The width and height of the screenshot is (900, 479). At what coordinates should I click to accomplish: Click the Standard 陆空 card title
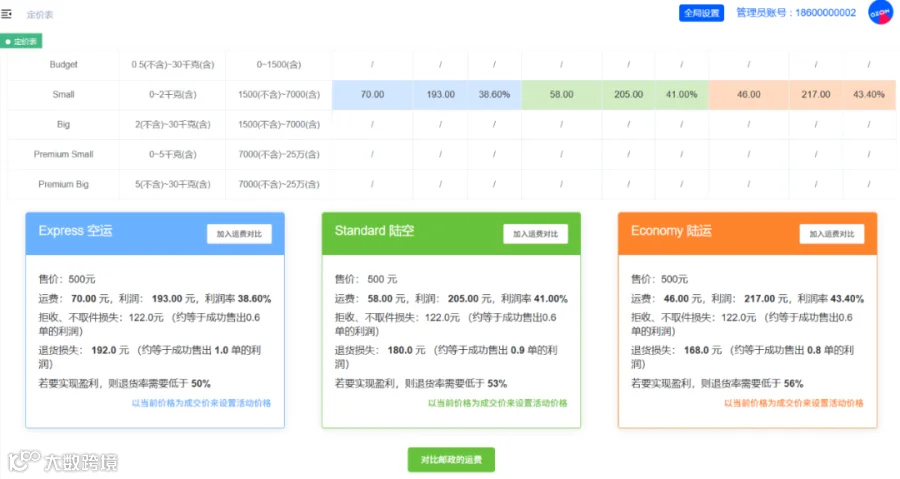click(374, 231)
